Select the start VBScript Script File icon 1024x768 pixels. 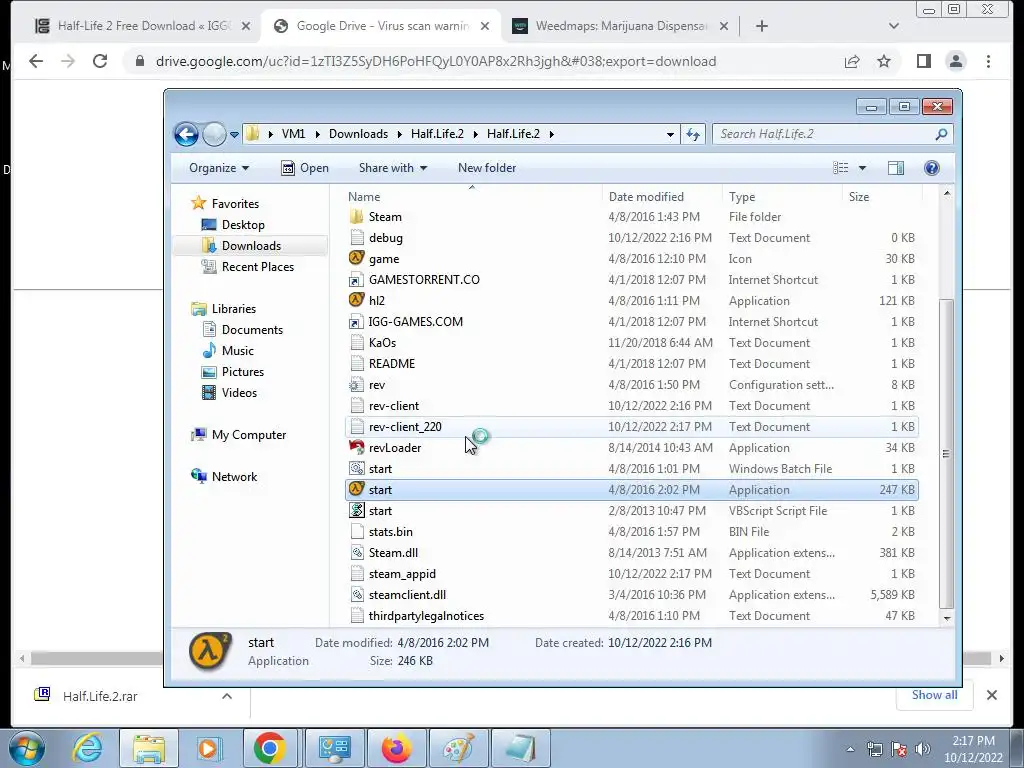tap(357, 511)
